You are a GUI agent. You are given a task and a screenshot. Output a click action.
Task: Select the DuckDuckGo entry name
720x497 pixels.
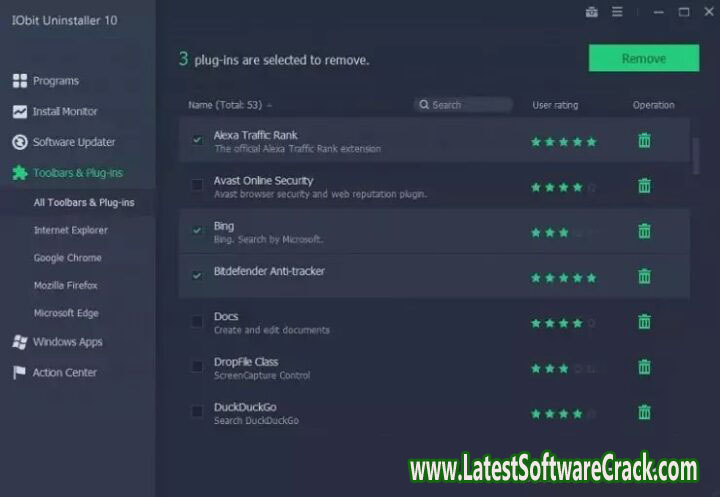click(x=245, y=407)
